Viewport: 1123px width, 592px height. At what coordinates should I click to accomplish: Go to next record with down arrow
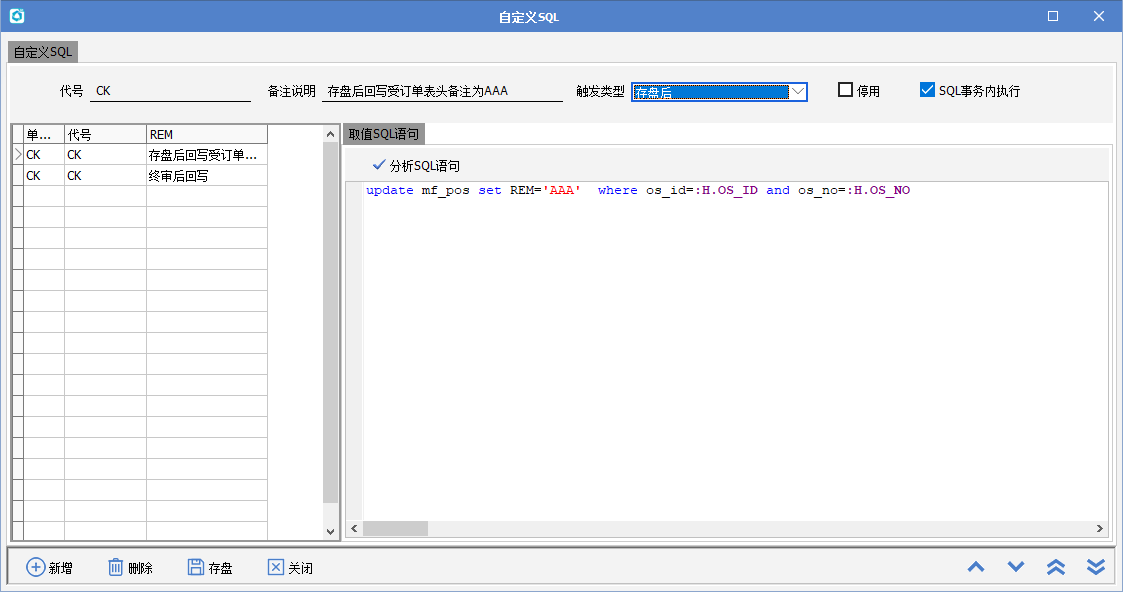pos(1016,567)
